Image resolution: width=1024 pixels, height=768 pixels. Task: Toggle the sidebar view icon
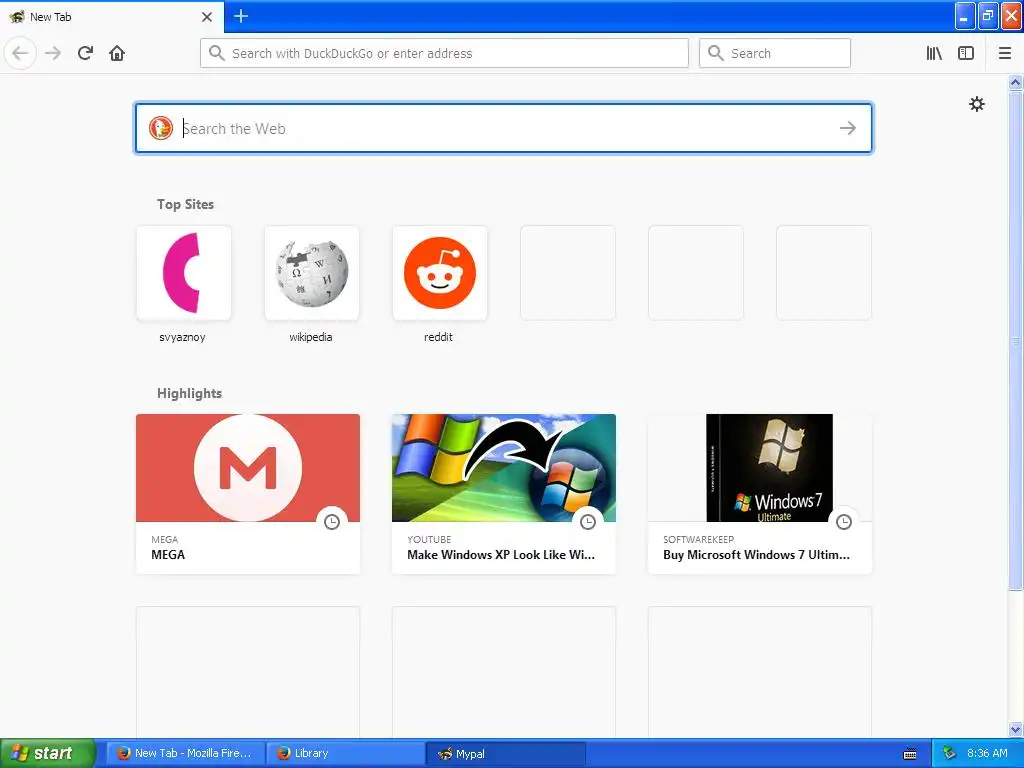(966, 53)
